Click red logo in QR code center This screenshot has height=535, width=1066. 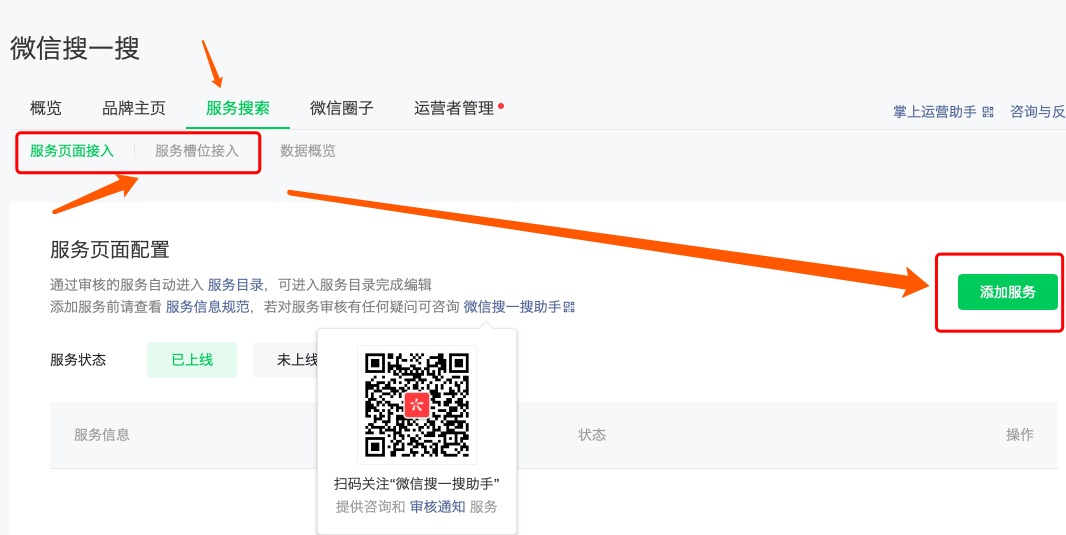click(x=415, y=405)
